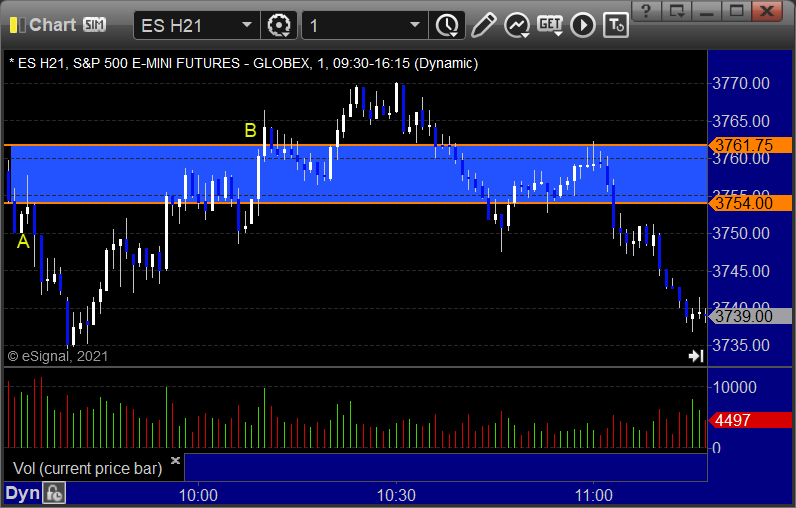
Task: Open the time template clock icon
Action: click(x=447, y=25)
